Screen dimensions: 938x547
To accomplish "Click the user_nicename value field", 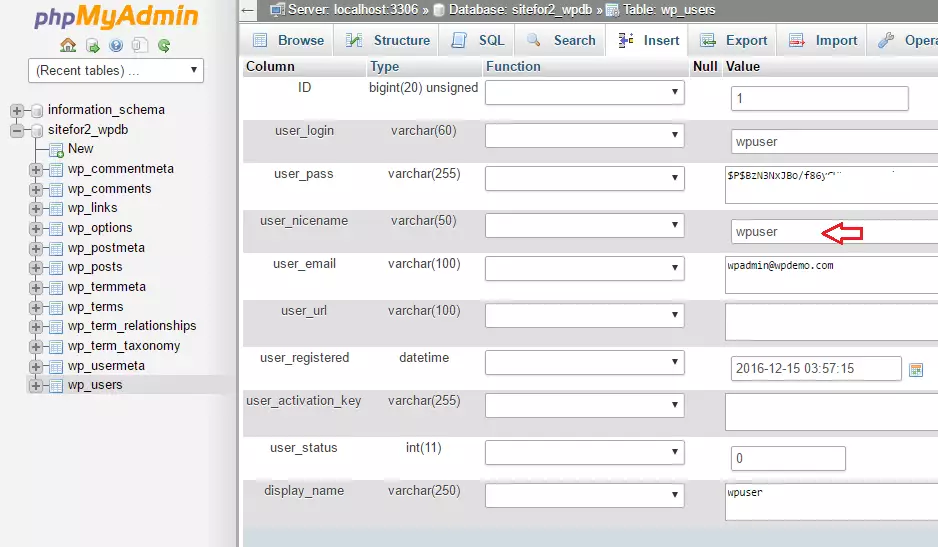I will [x=834, y=232].
